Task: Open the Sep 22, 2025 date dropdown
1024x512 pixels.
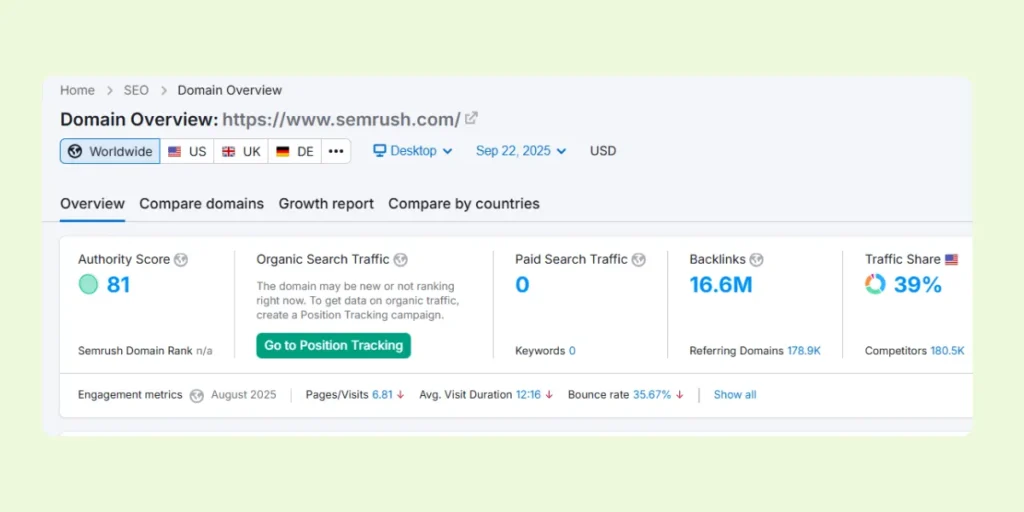Action: [521, 151]
